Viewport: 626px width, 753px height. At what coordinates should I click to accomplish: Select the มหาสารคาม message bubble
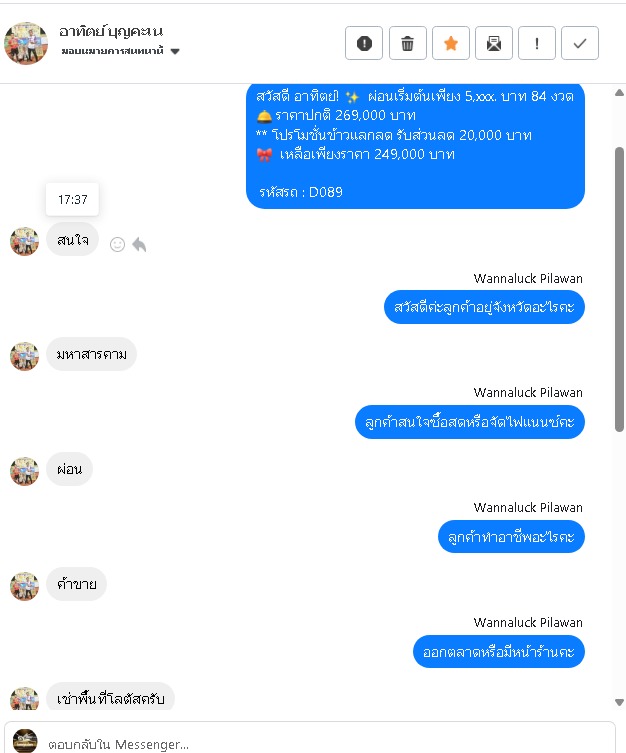(91, 354)
